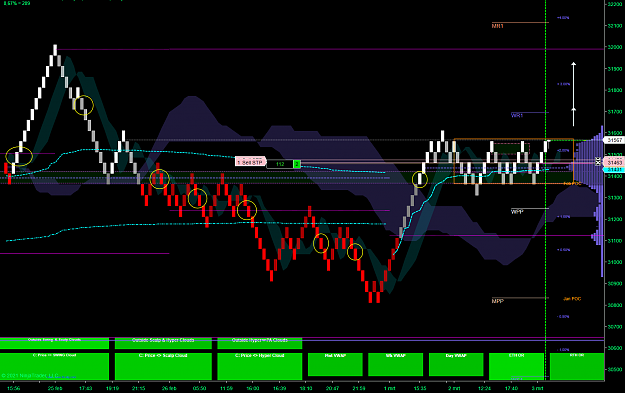
Task: Click the MR1 pivot level label
Action: click(497, 26)
